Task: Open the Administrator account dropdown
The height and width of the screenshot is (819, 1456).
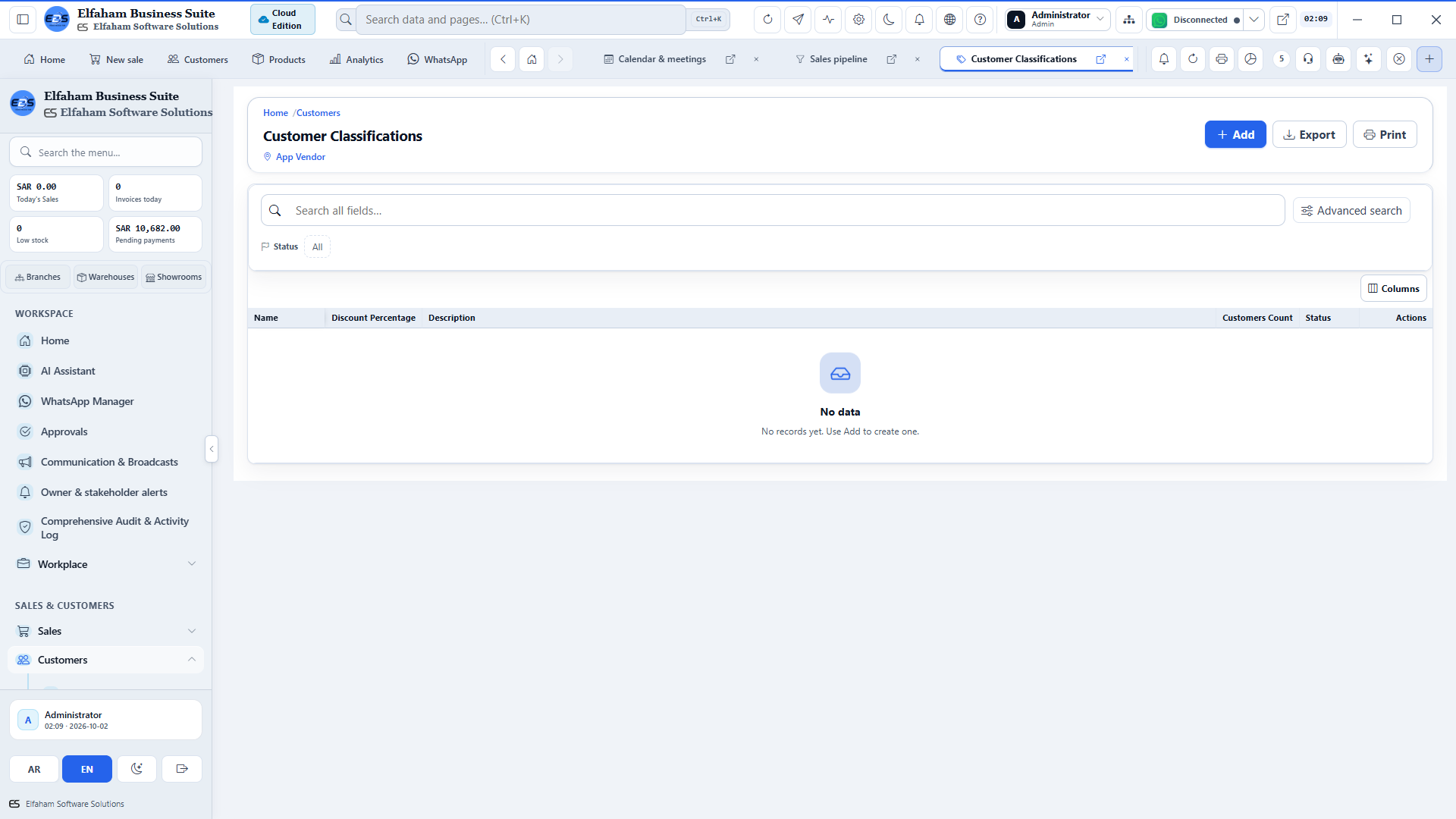Action: 1057,20
